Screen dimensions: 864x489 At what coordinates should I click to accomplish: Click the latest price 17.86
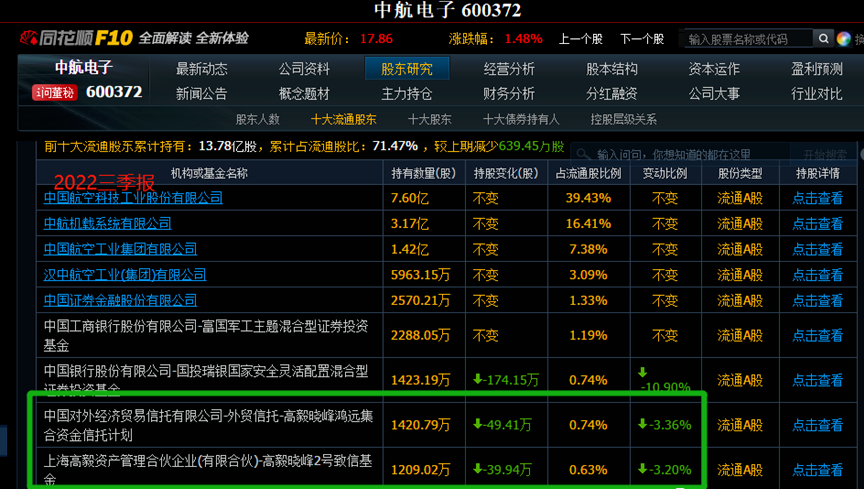point(376,39)
